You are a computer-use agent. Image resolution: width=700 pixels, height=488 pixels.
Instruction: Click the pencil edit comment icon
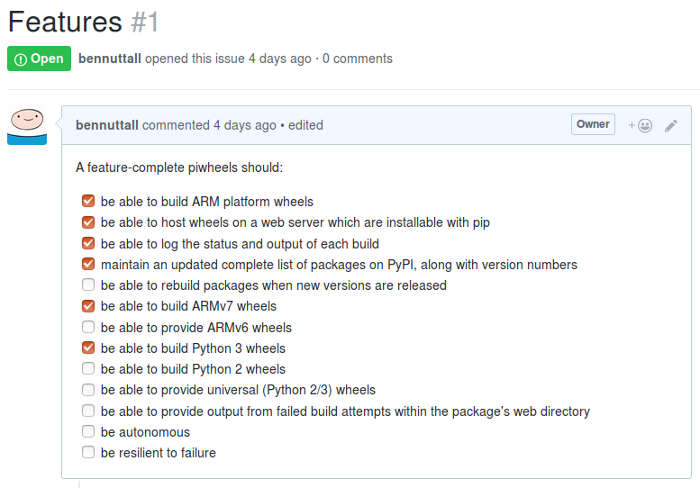tap(671, 126)
